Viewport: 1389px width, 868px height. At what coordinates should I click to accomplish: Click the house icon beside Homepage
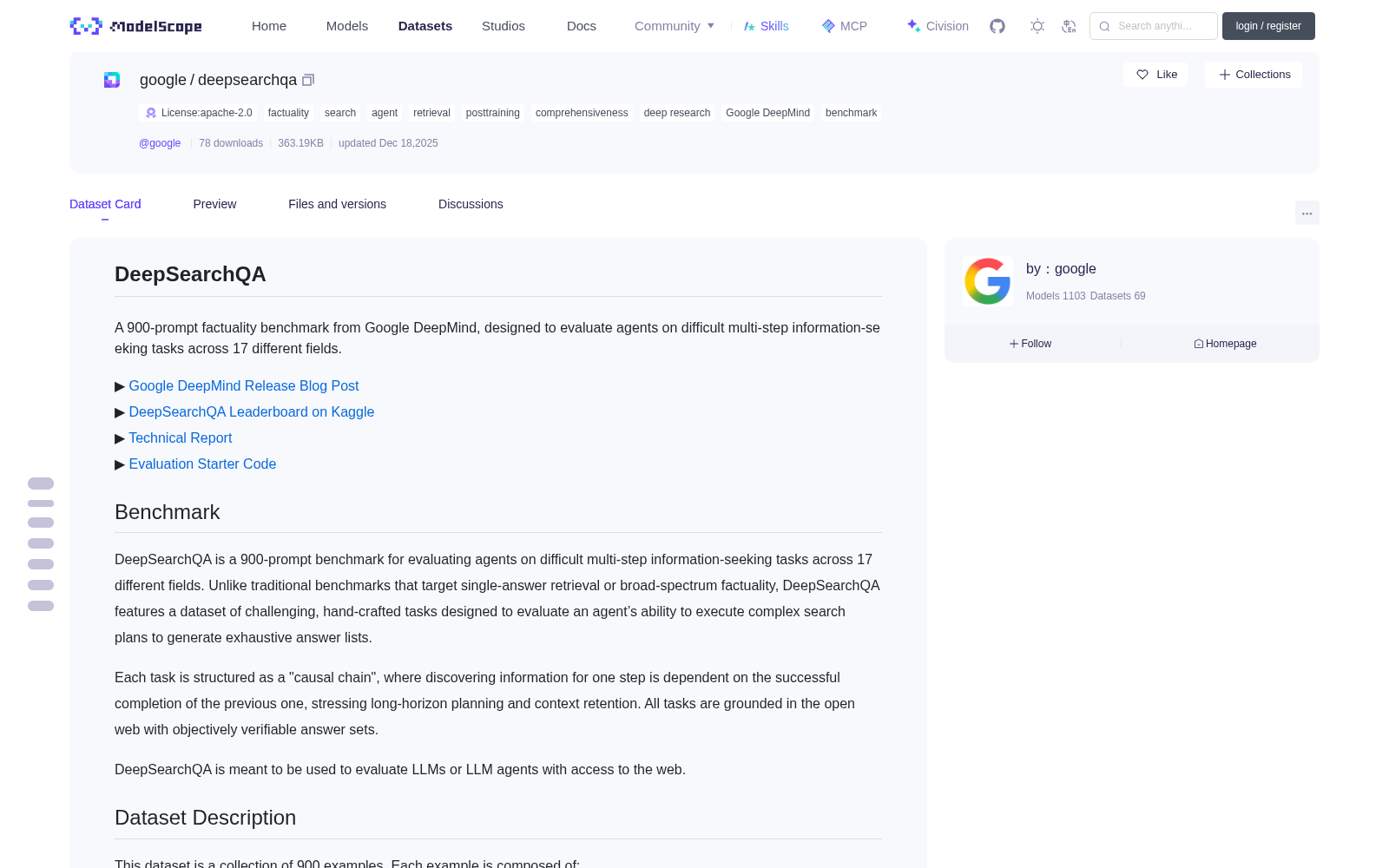coord(1199,344)
